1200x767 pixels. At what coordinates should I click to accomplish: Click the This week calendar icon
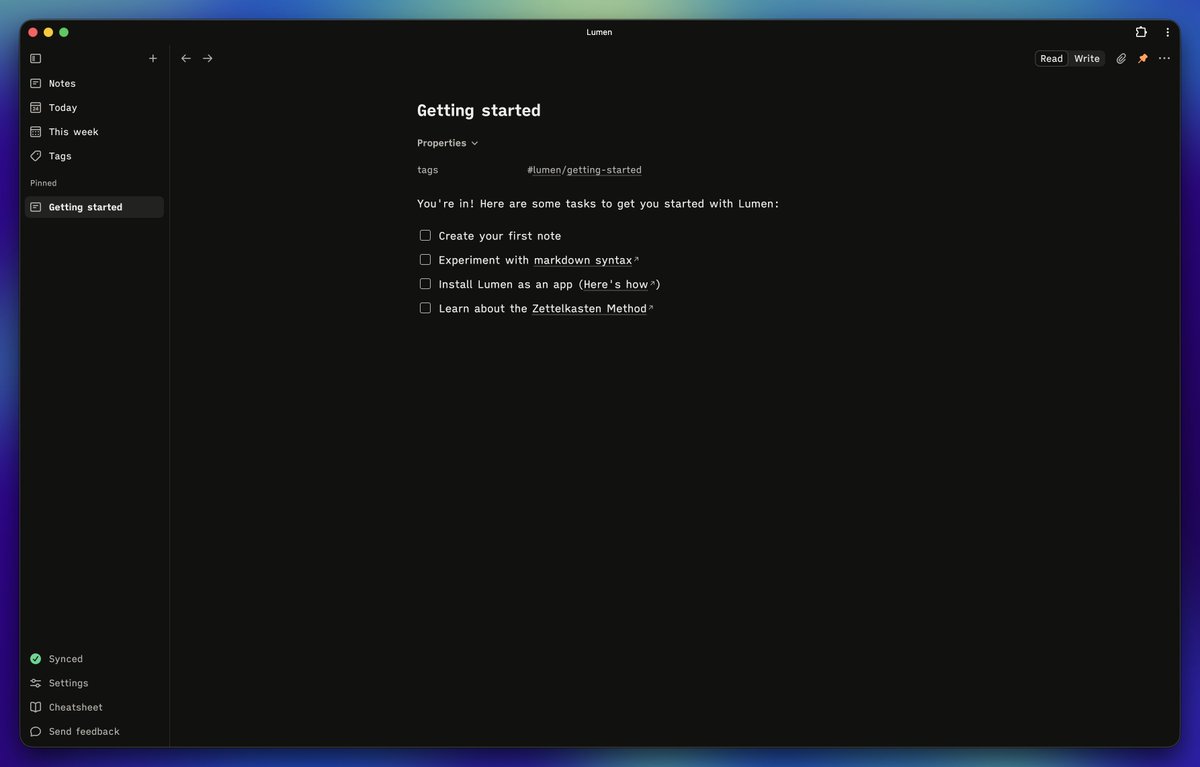pos(36,132)
